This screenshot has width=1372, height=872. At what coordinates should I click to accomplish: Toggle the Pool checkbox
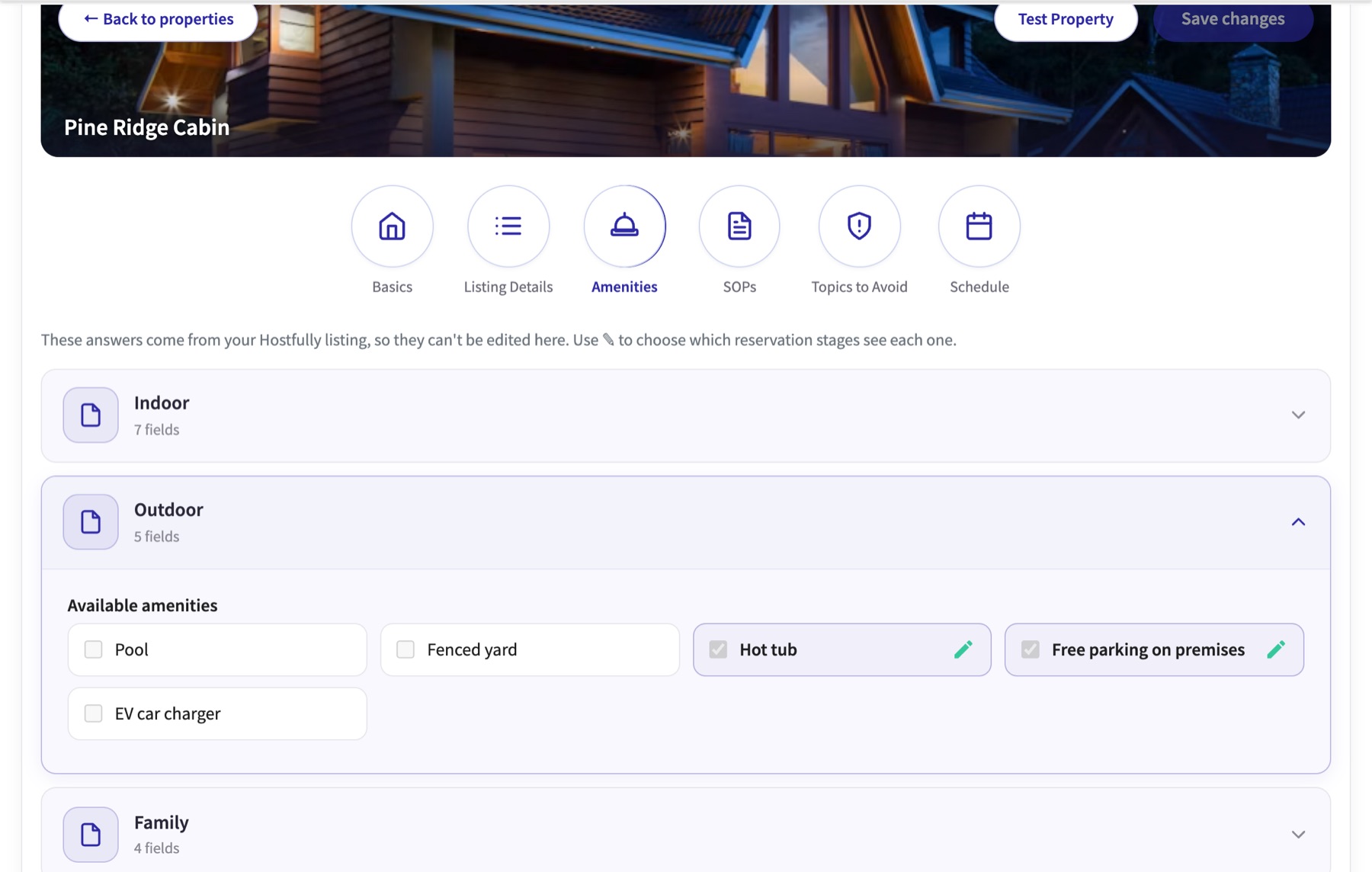point(93,649)
